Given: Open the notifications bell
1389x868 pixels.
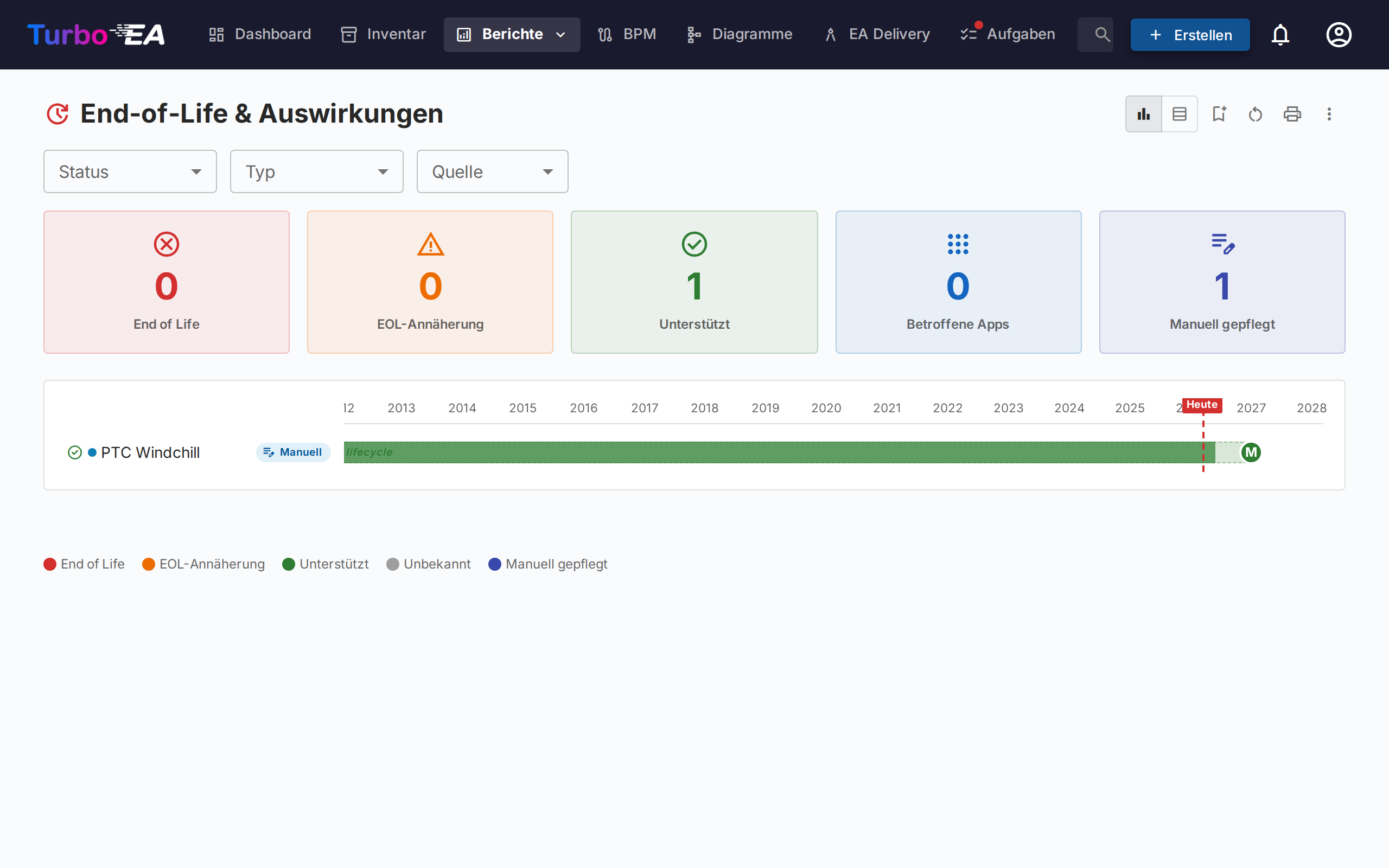Looking at the screenshot, I should (1280, 34).
